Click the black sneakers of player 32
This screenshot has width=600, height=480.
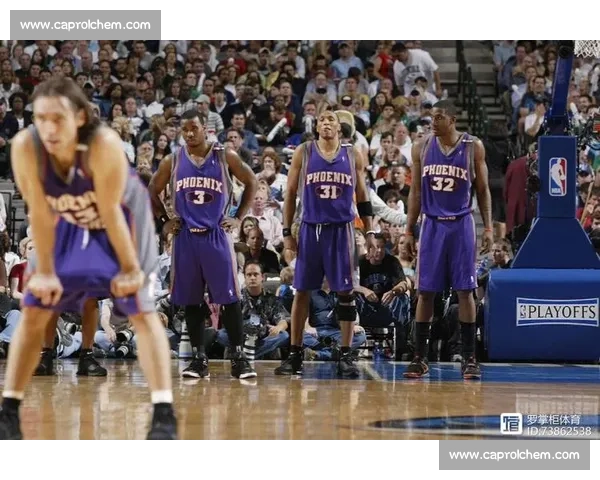click(x=443, y=368)
